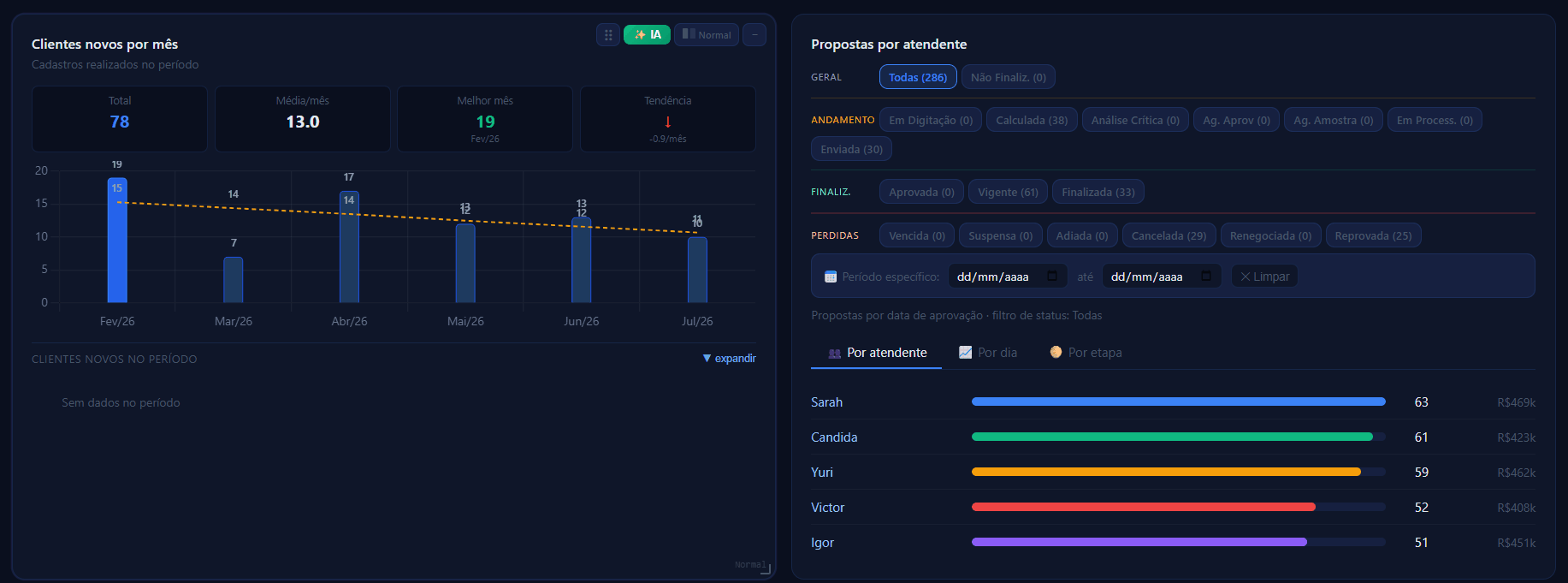Screen dimensions: 1568x583
Task: Click the chart icon on Por dia tab
Action: coord(965,352)
